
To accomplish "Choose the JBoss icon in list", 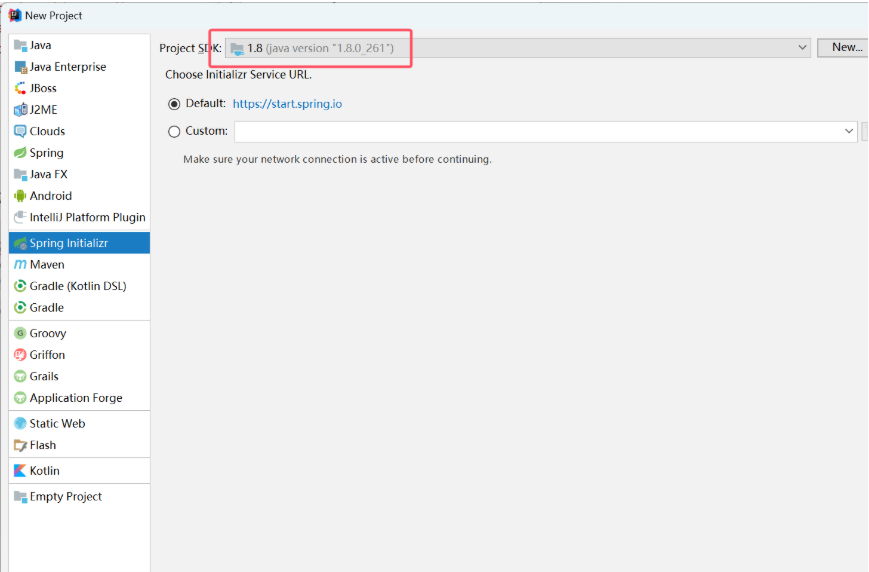I will [21, 88].
